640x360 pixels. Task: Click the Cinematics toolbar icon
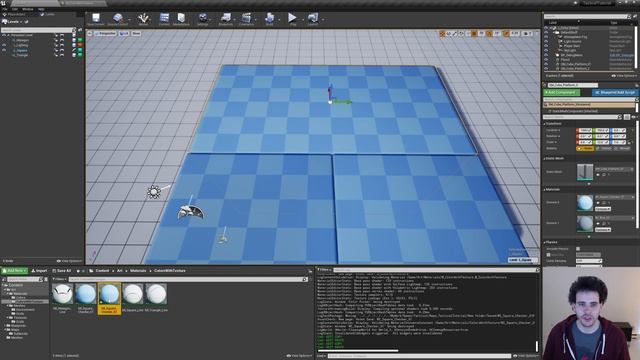pos(246,18)
